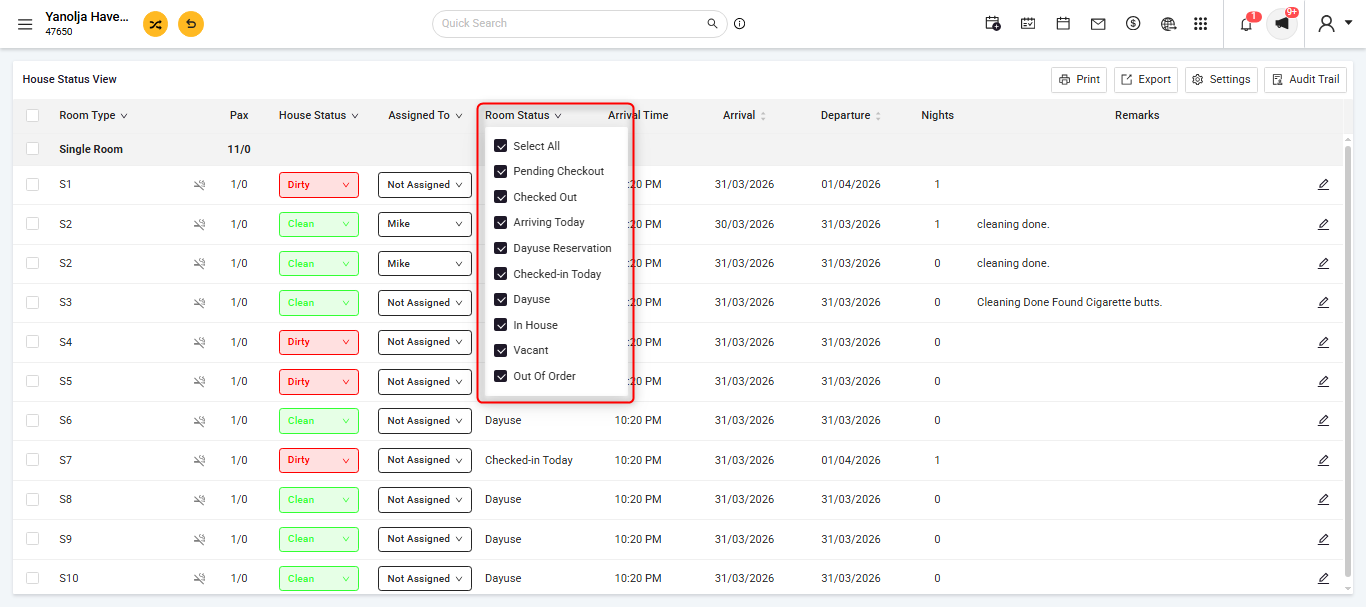Uncheck the Select All filter option
This screenshot has width=1366, height=607.
point(501,146)
